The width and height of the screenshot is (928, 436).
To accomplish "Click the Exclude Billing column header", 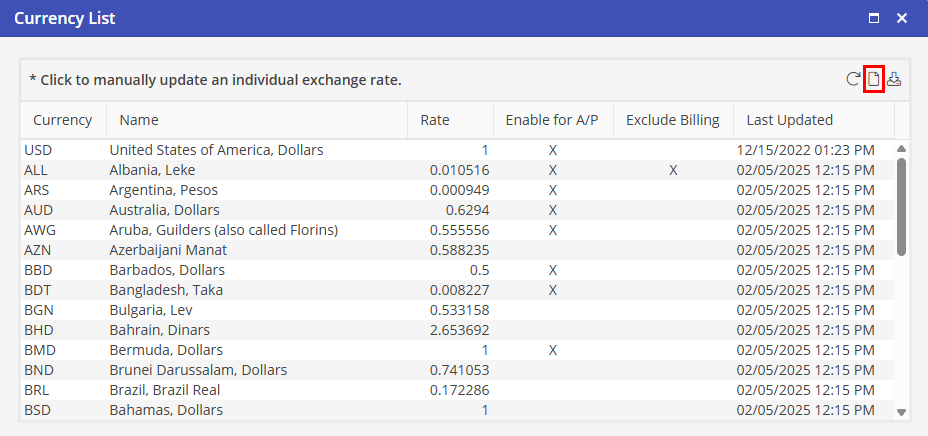I will coord(672,120).
